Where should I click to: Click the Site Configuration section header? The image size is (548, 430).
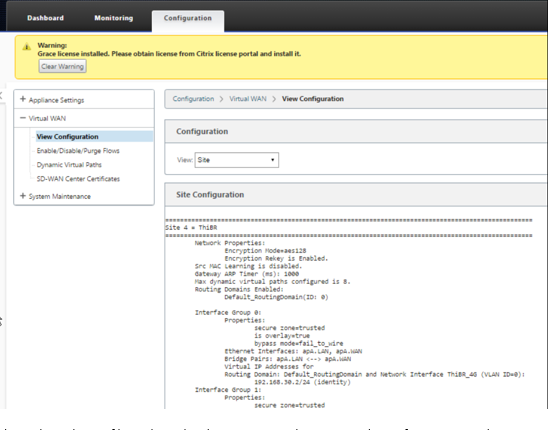point(210,195)
